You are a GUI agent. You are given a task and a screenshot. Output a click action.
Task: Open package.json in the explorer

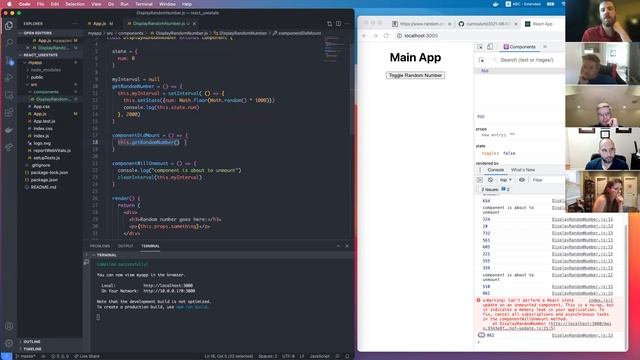tap(44, 180)
